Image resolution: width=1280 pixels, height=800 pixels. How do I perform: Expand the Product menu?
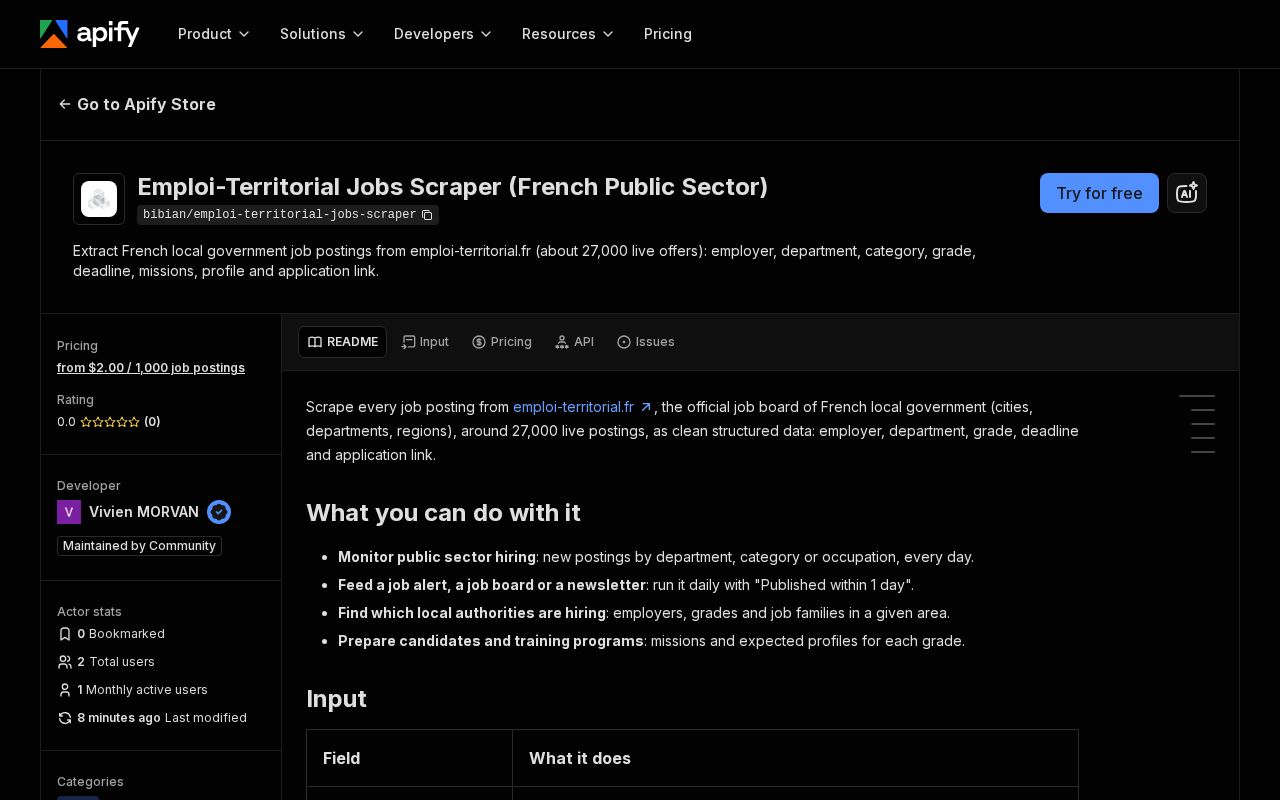coord(214,34)
